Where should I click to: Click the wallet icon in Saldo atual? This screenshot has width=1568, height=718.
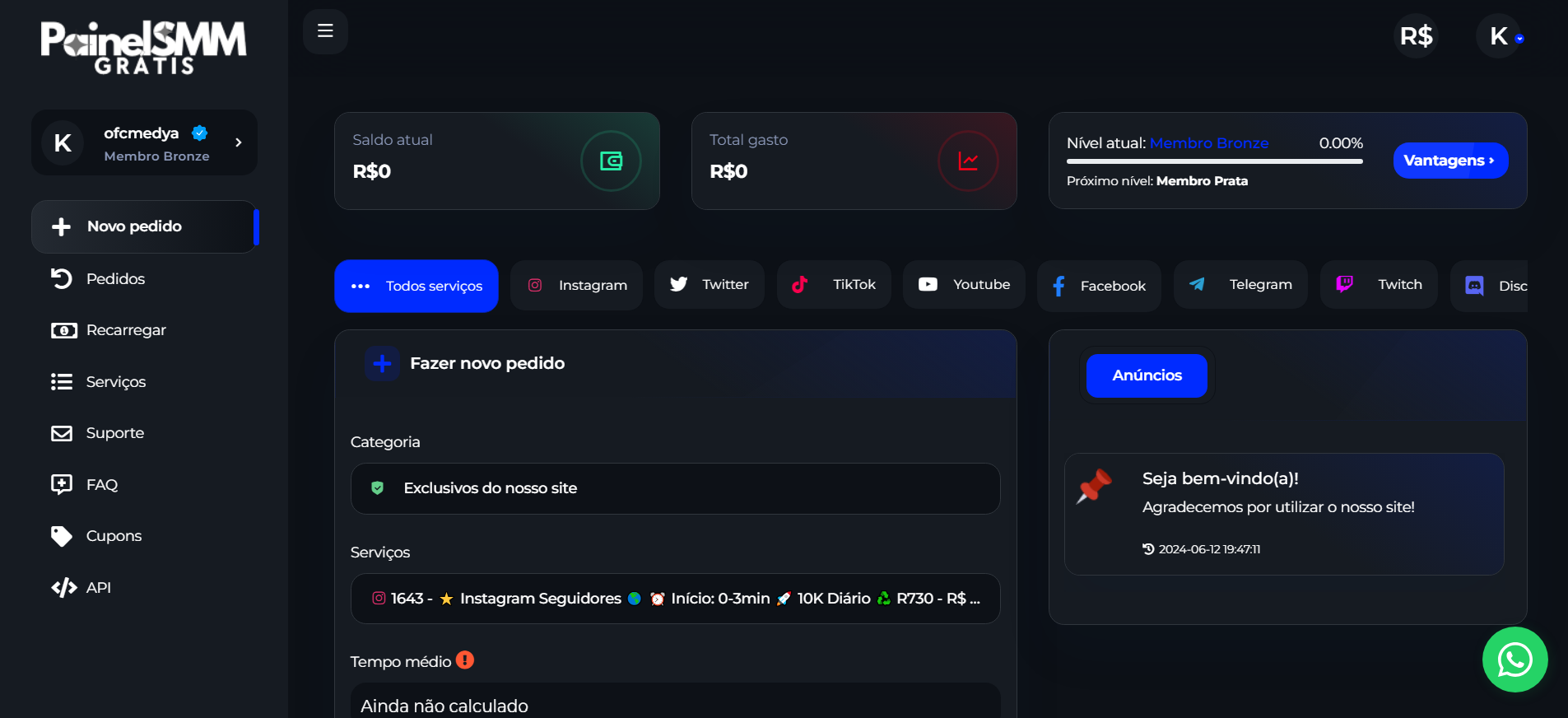pyautogui.click(x=611, y=161)
